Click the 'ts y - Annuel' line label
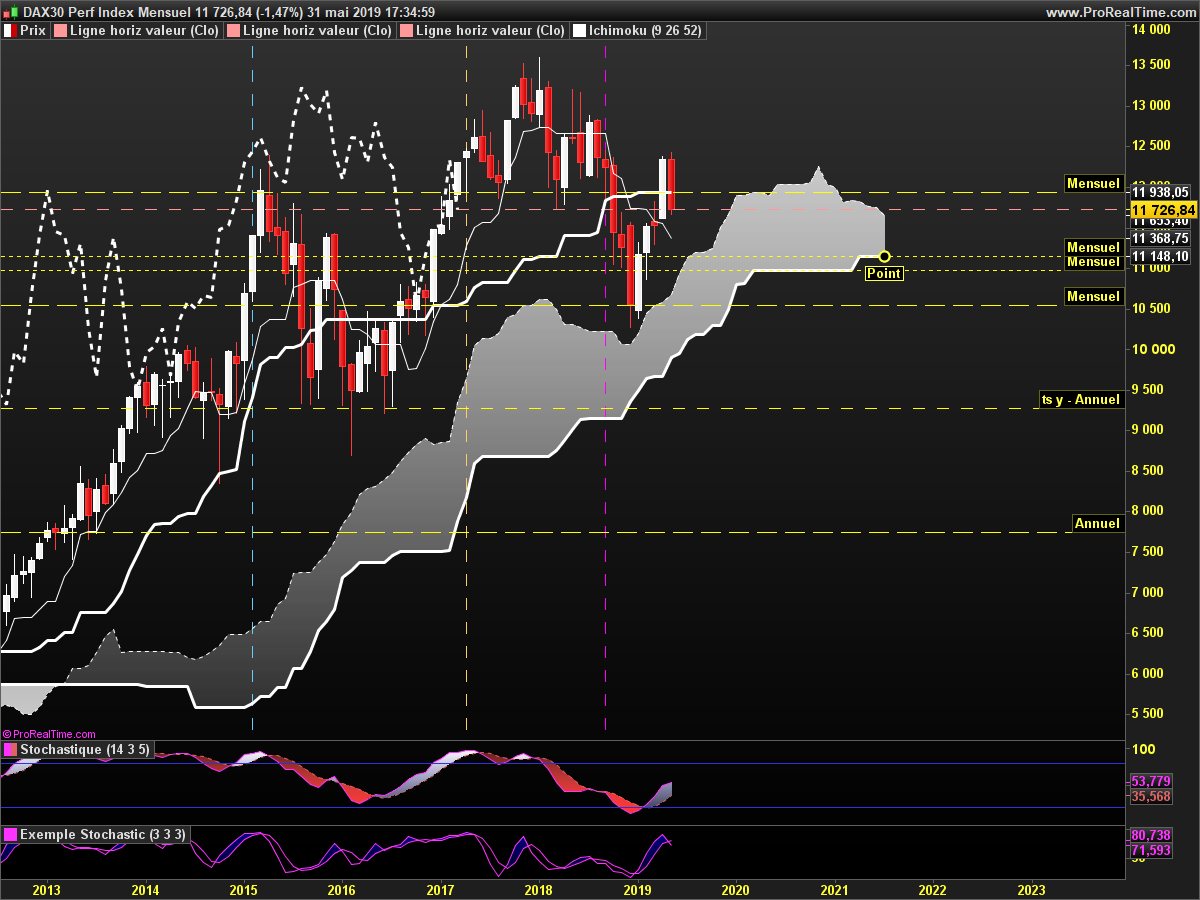Image resolution: width=1200 pixels, height=900 pixels. tap(1080, 400)
